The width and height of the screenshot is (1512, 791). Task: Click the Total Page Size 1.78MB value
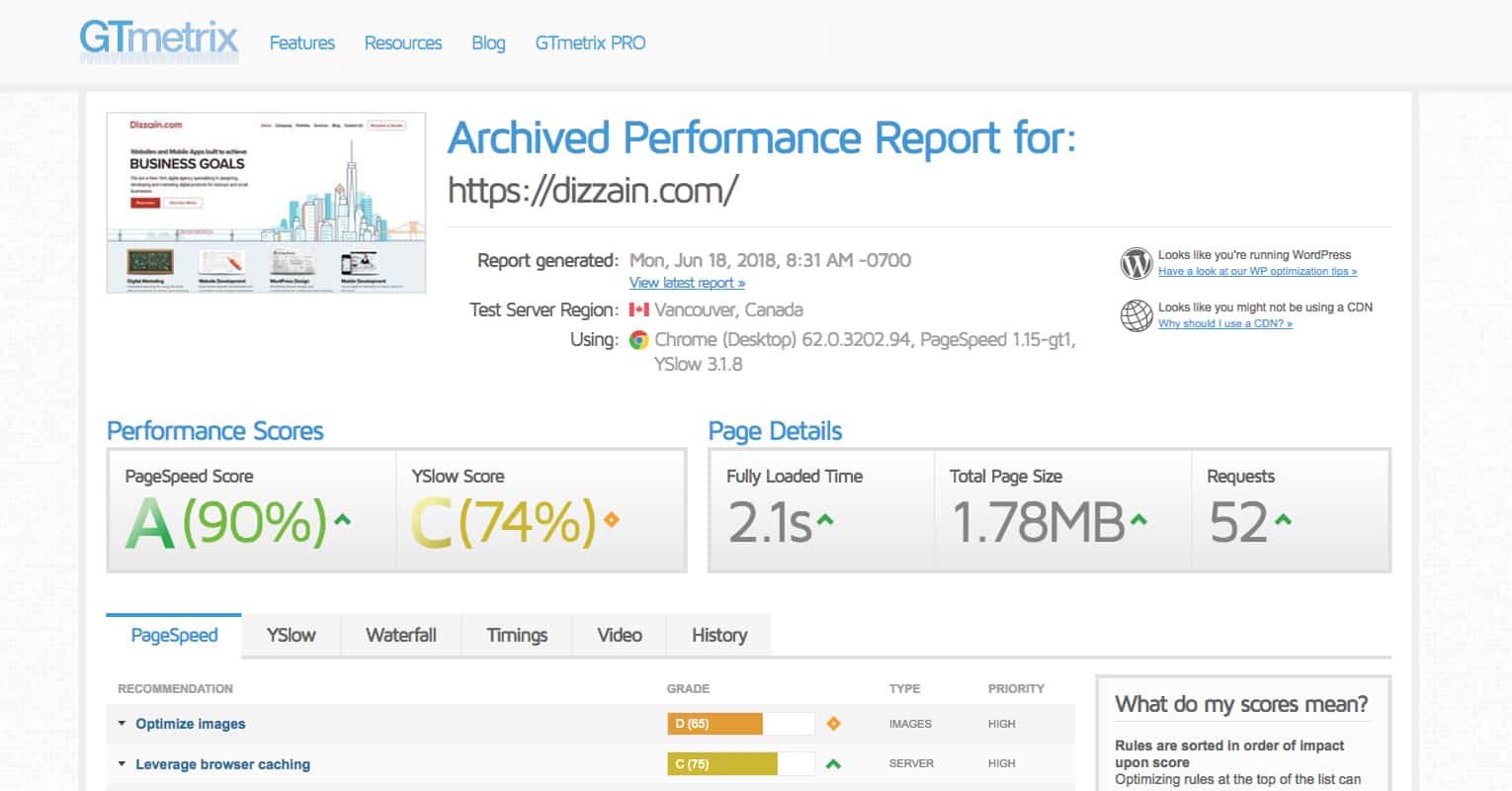click(x=1038, y=522)
